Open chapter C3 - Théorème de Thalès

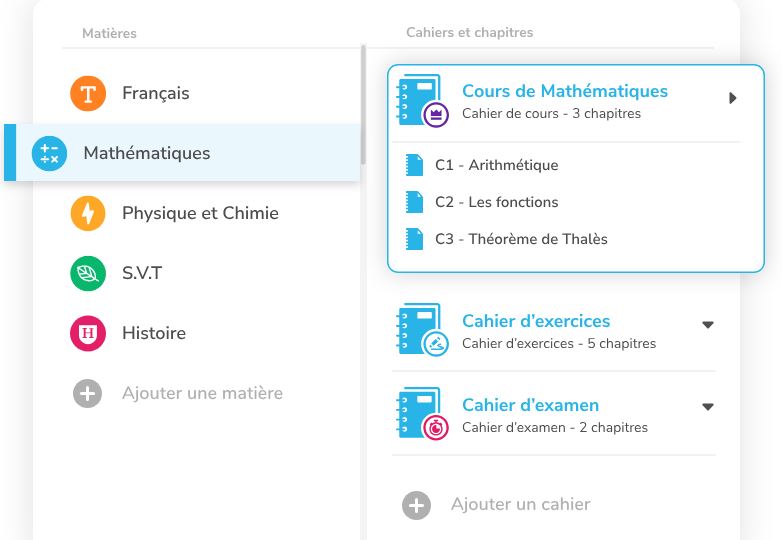click(520, 239)
